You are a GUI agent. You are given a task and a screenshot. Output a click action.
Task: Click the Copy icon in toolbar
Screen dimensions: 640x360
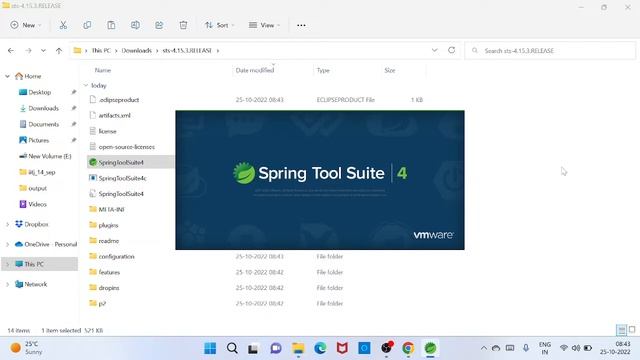coord(87,25)
